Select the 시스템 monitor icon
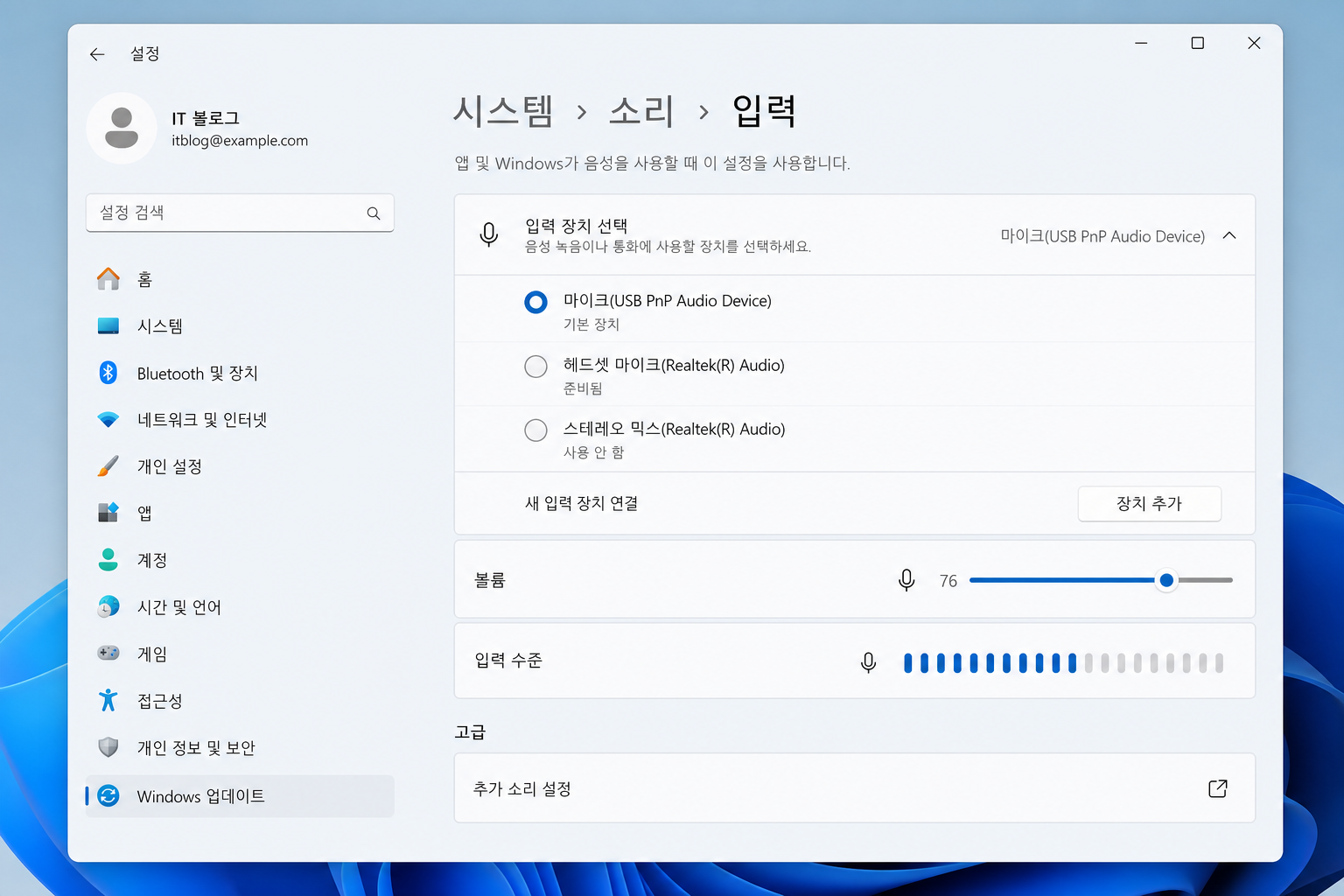 click(x=108, y=325)
